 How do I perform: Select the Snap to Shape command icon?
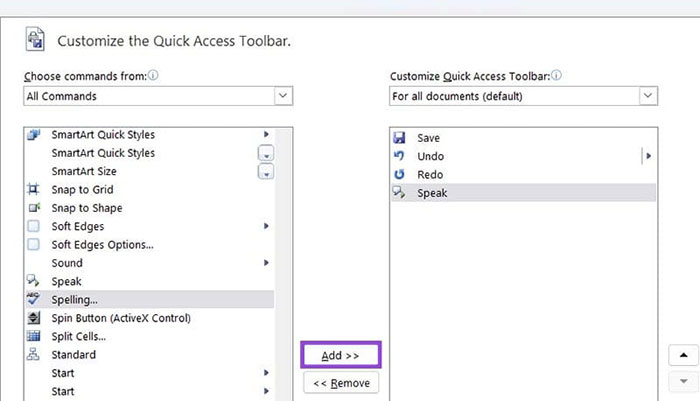point(34,208)
